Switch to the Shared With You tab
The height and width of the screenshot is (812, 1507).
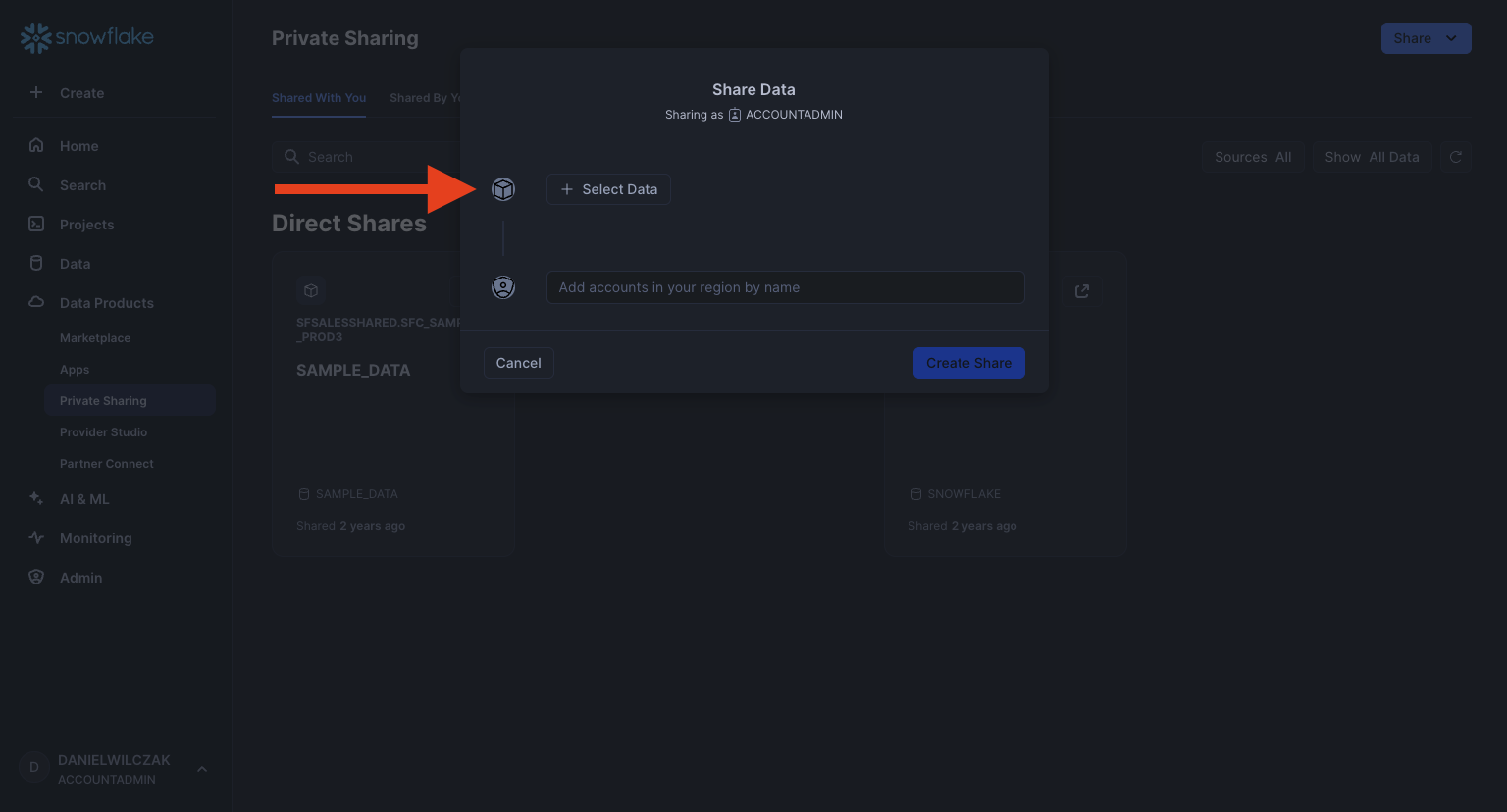tap(319, 98)
